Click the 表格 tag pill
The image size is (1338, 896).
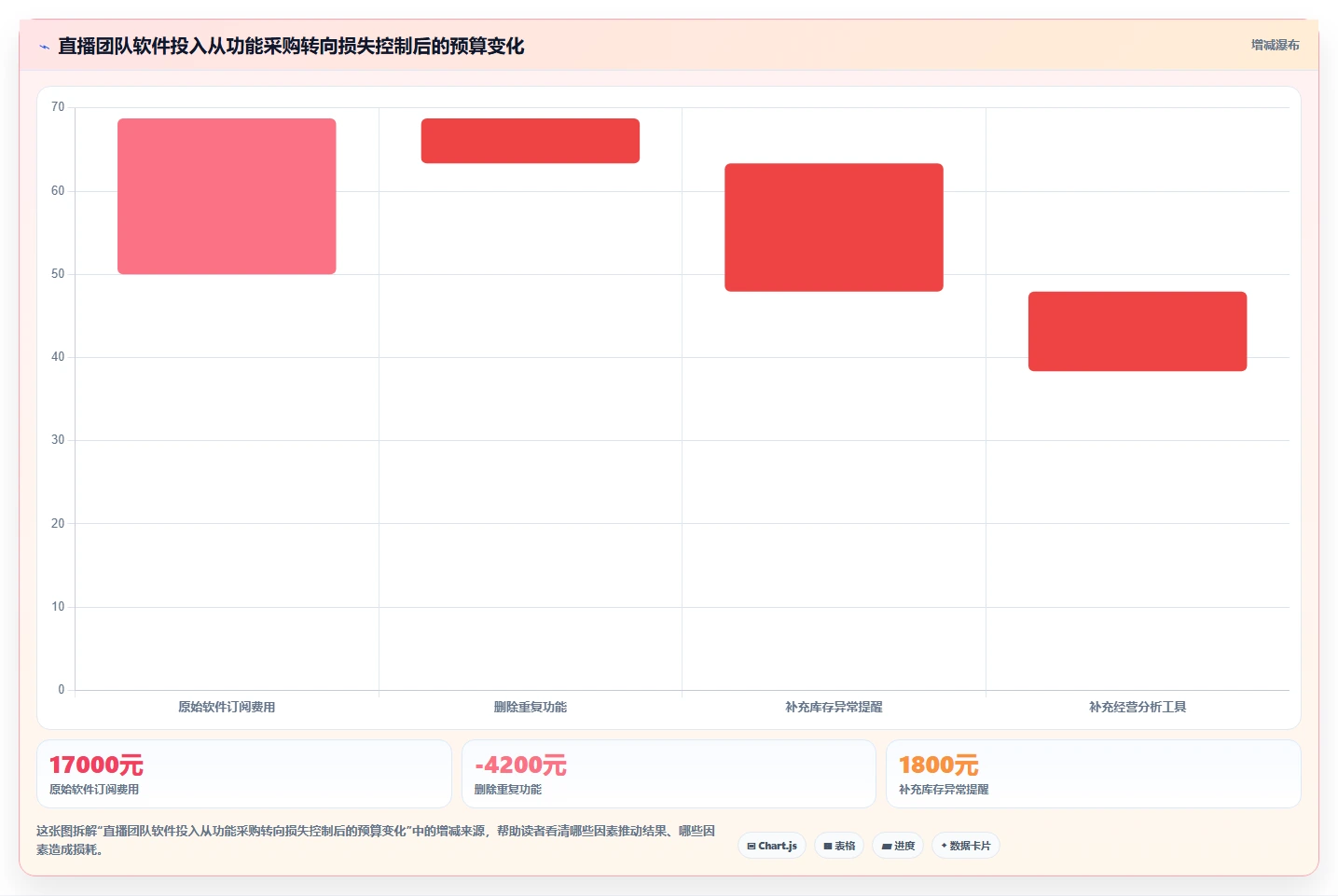click(839, 846)
